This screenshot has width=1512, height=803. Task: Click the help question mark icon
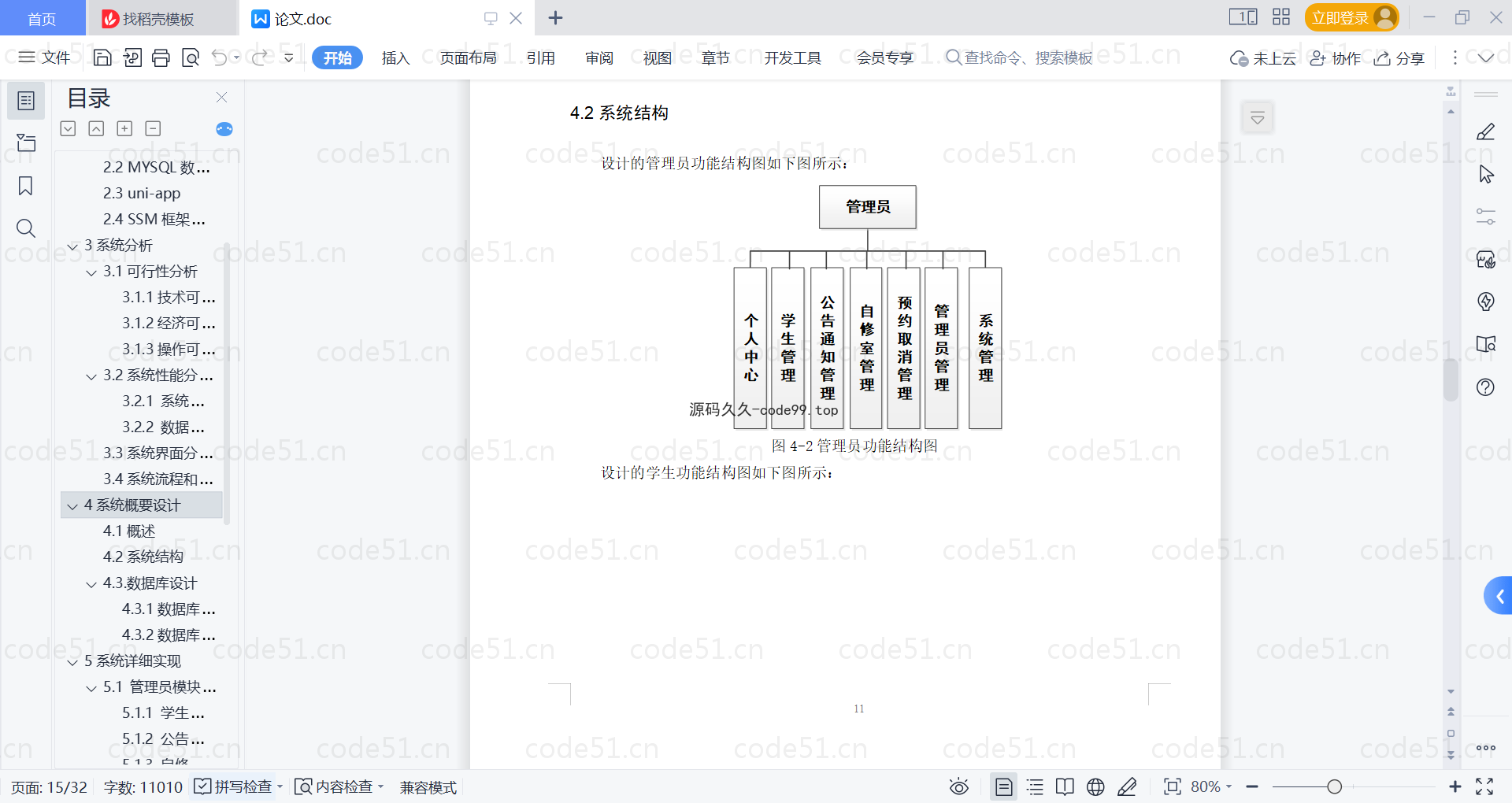(1486, 387)
